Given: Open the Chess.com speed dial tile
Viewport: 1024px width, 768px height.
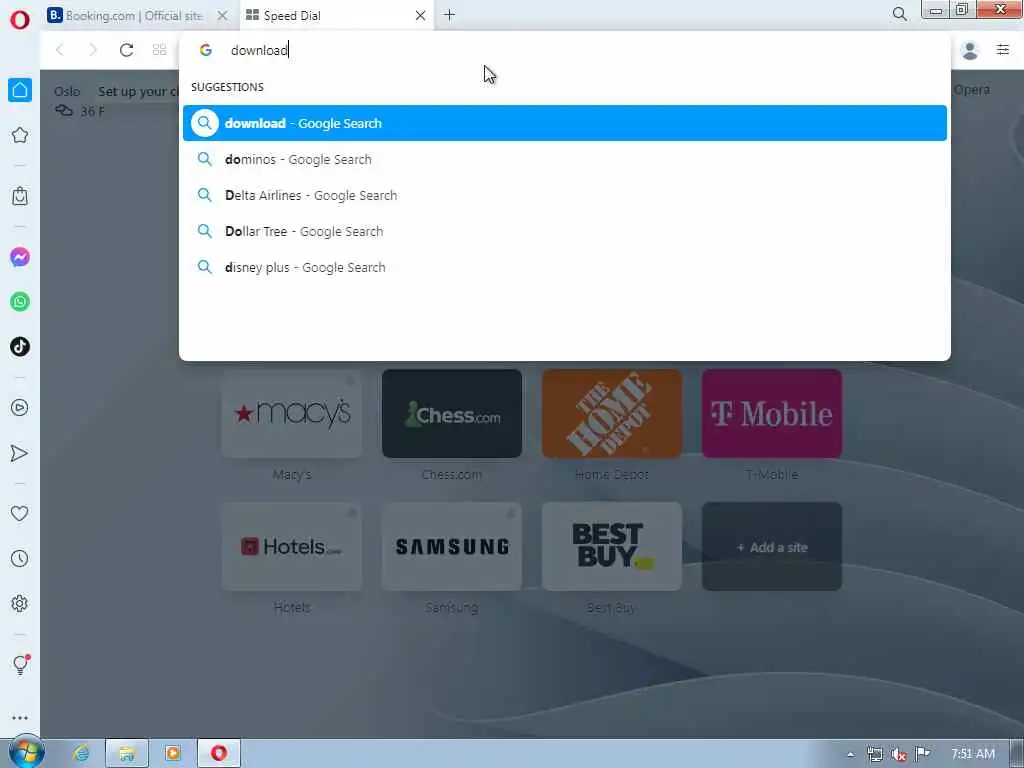Looking at the screenshot, I should pos(452,413).
